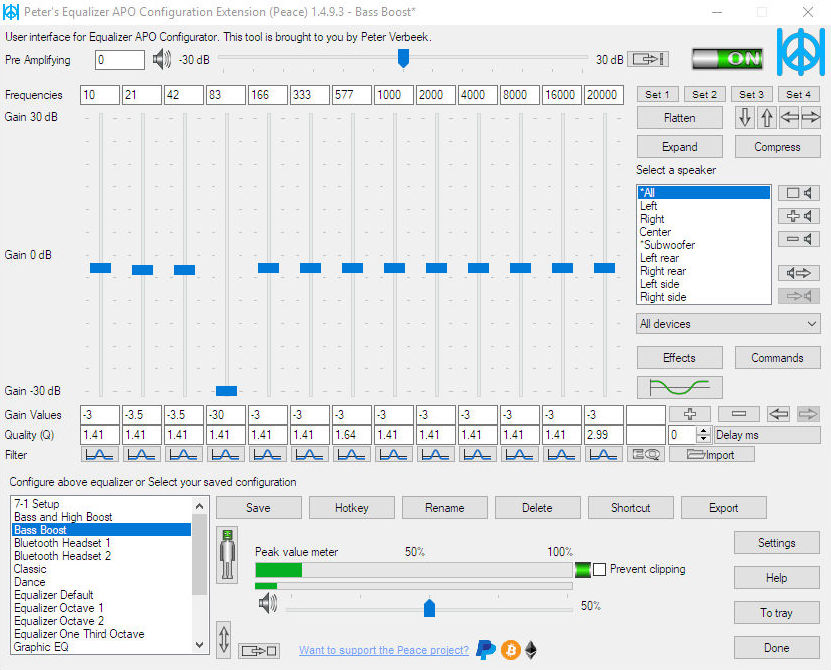831x670 pixels.
Task: Click the Flatten button
Action: click(679, 117)
